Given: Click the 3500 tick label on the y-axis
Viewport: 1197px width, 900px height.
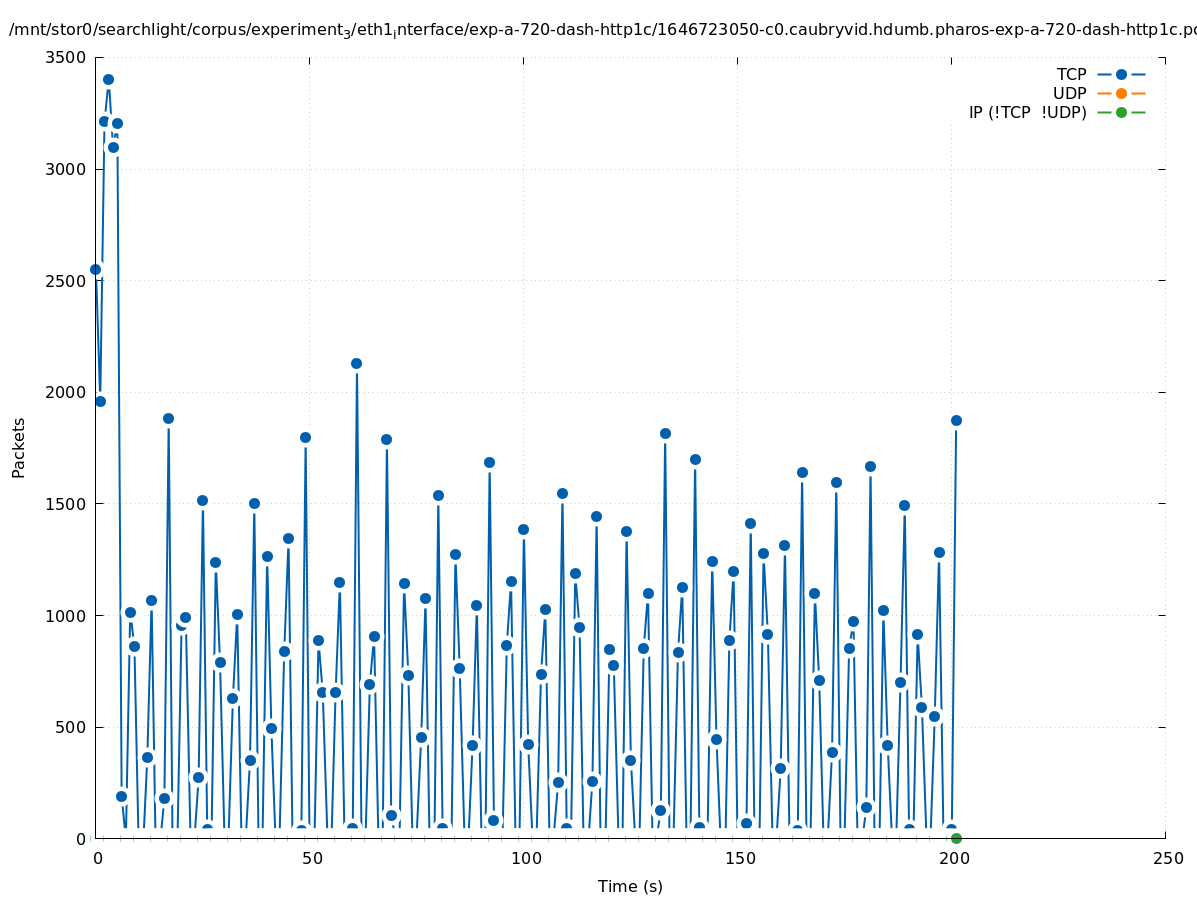Looking at the screenshot, I should pos(66,57).
